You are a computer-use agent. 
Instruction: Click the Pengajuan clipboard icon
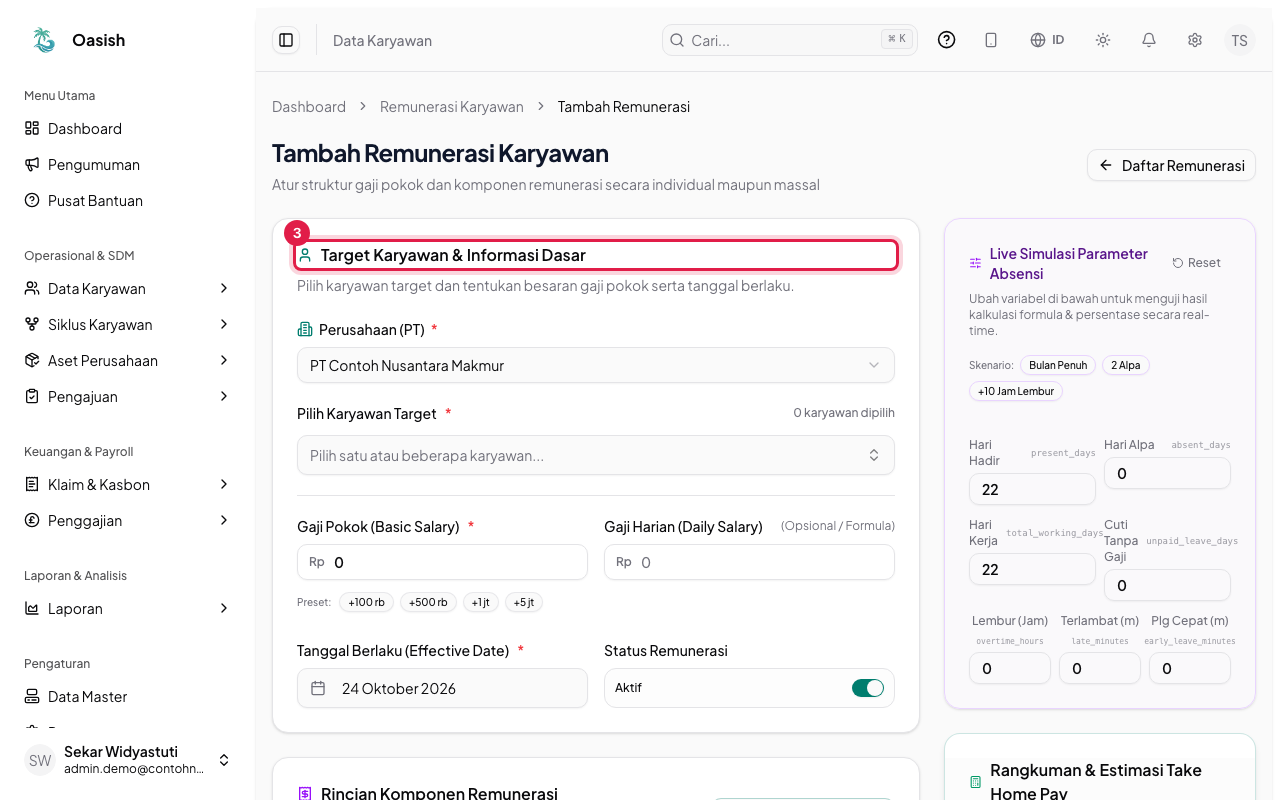pyautogui.click(x=32, y=396)
